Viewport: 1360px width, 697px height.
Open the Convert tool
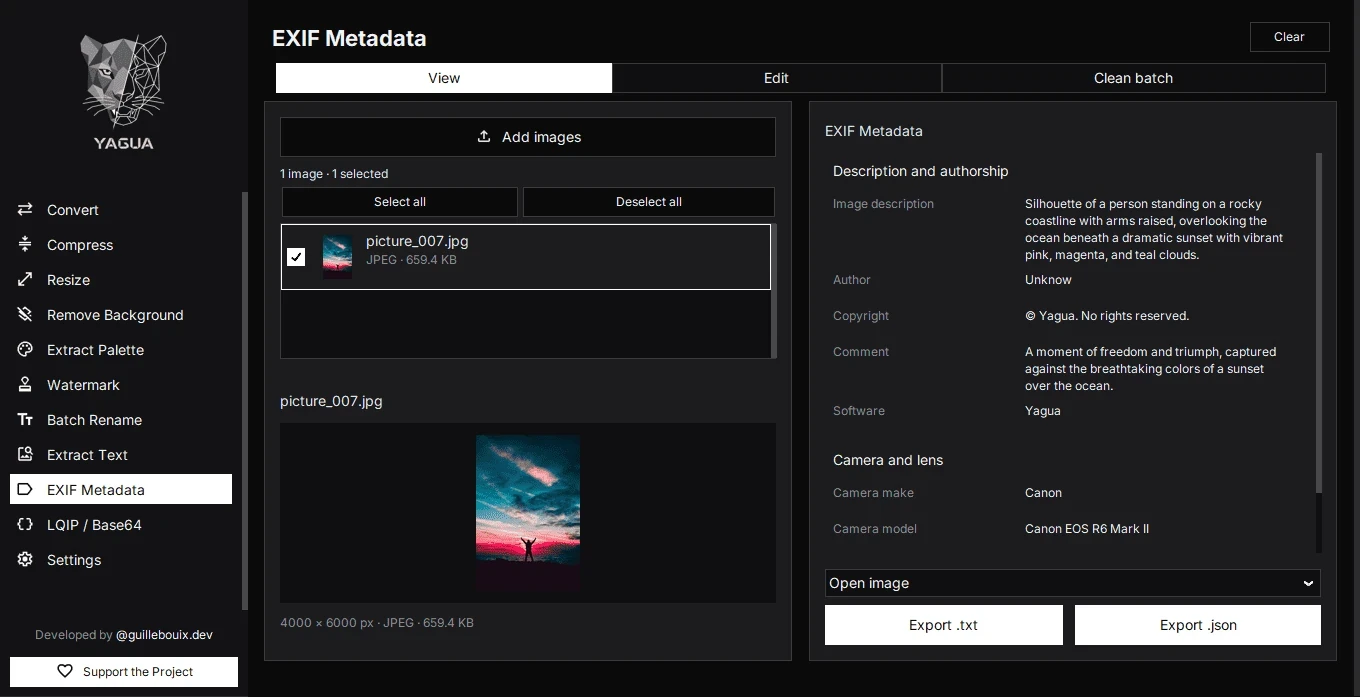(121, 210)
